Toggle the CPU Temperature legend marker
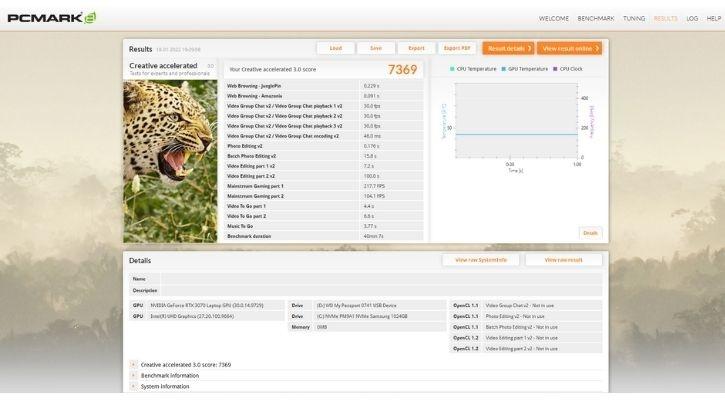725x400 pixels. tap(453, 69)
